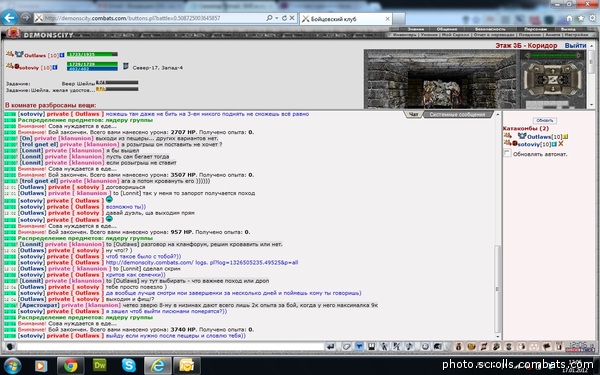Click the yellow info icon beside Outlaws in Катакомбы list
600x375 pixels.
(x=565, y=136)
